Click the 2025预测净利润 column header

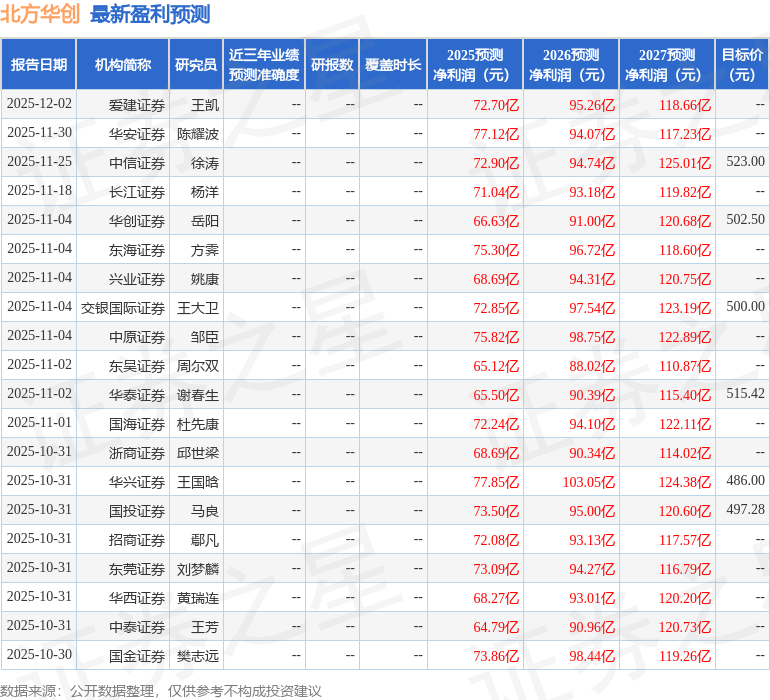[475, 65]
